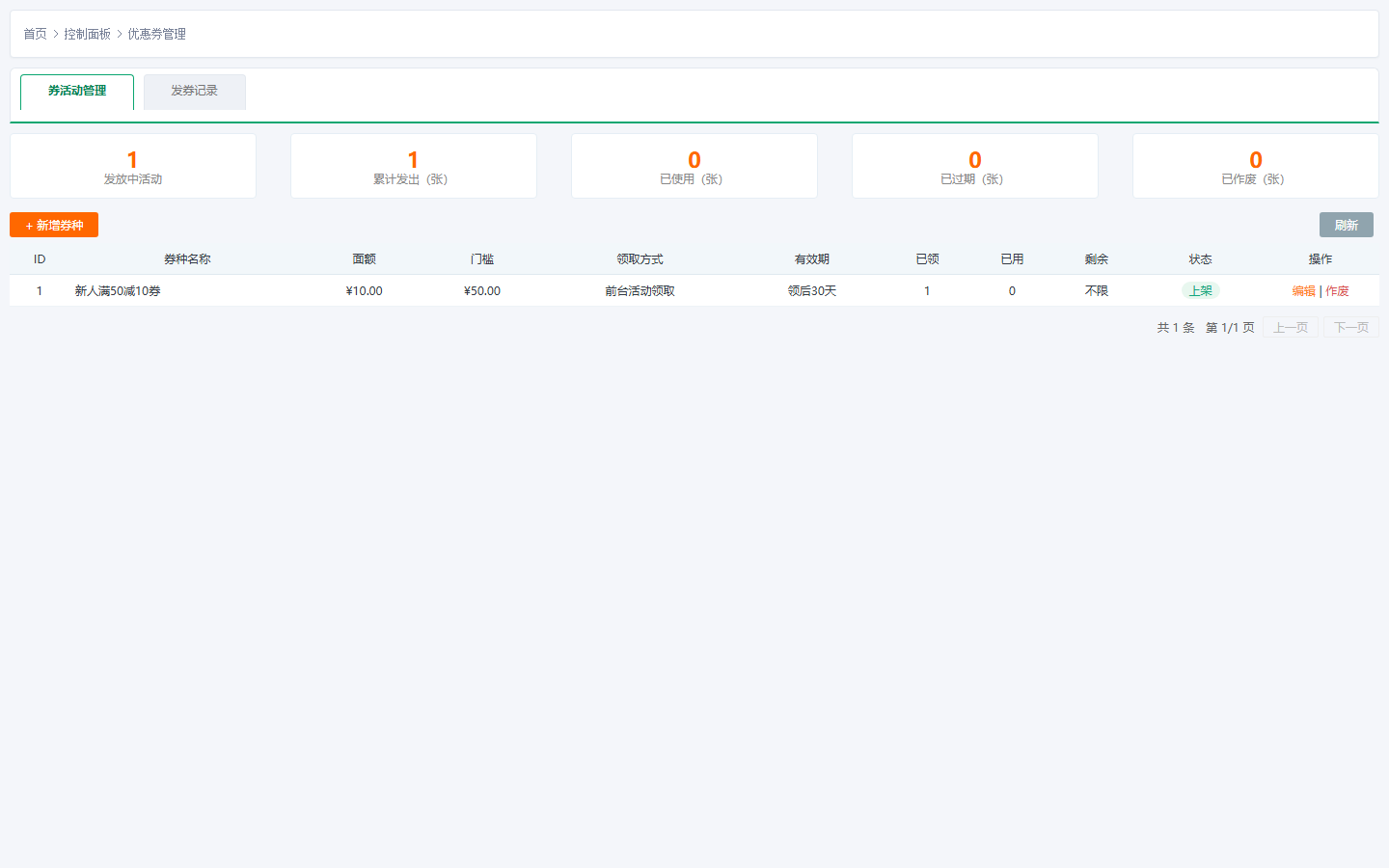Click the ¥50.00 threshold cell

pyautogui.click(x=482, y=291)
